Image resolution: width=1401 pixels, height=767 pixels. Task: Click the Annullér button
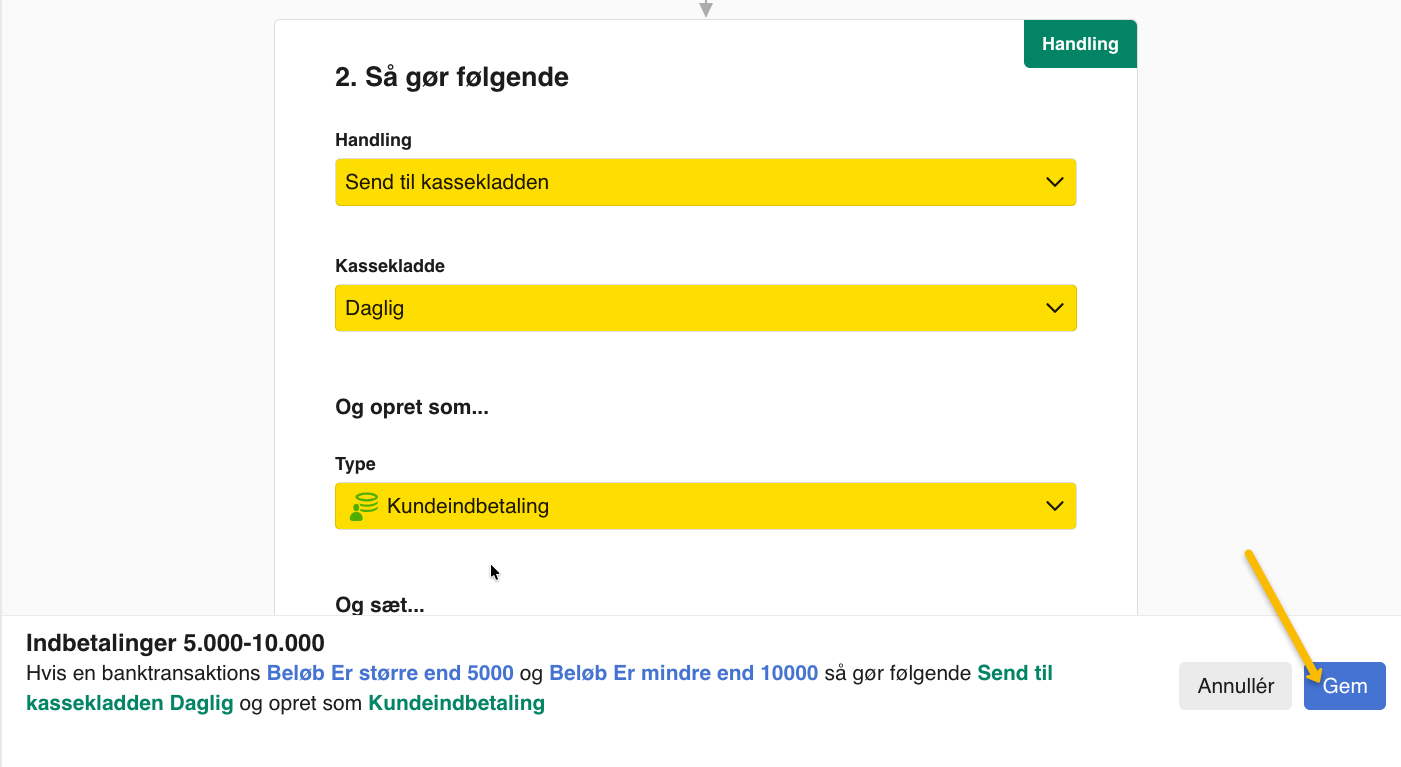(1236, 686)
